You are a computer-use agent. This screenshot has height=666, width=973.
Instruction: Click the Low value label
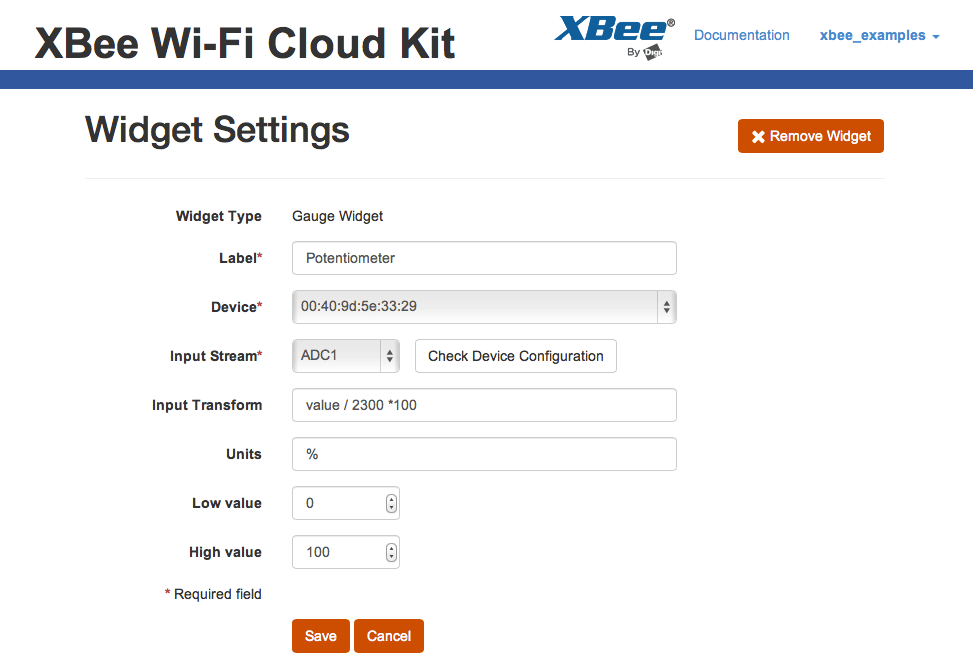[x=226, y=503]
